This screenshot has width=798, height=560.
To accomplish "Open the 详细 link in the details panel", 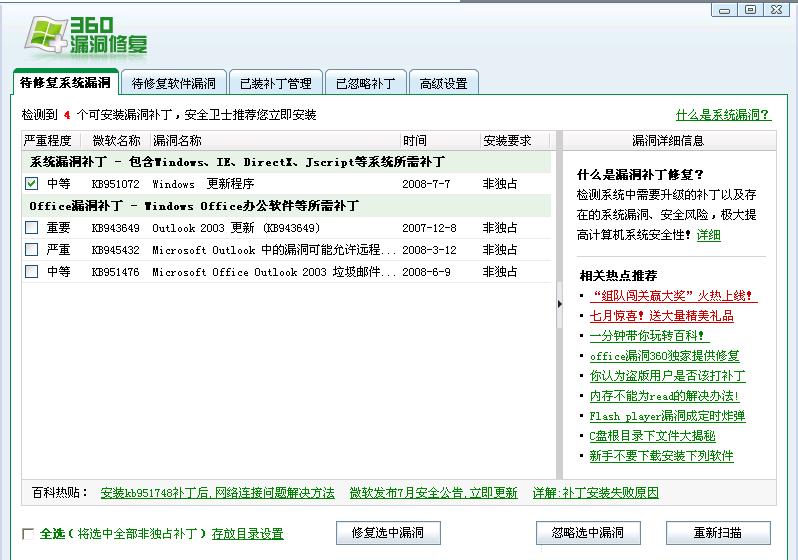I will [x=708, y=235].
